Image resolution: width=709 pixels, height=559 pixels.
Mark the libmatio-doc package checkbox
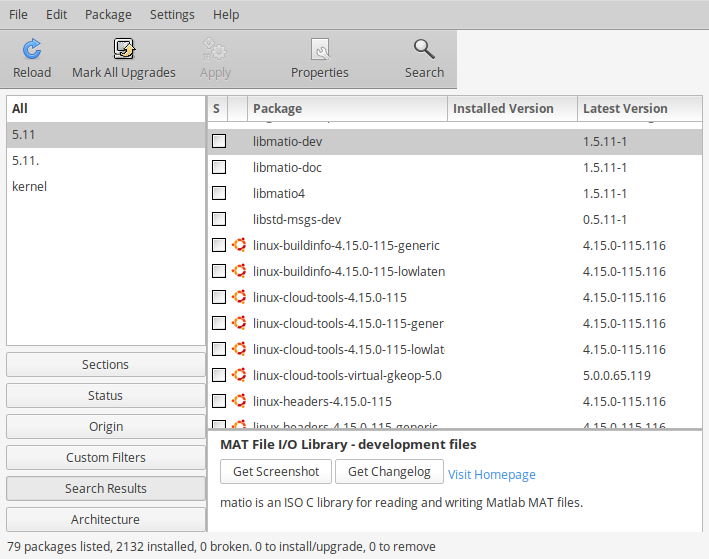tap(219, 167)
